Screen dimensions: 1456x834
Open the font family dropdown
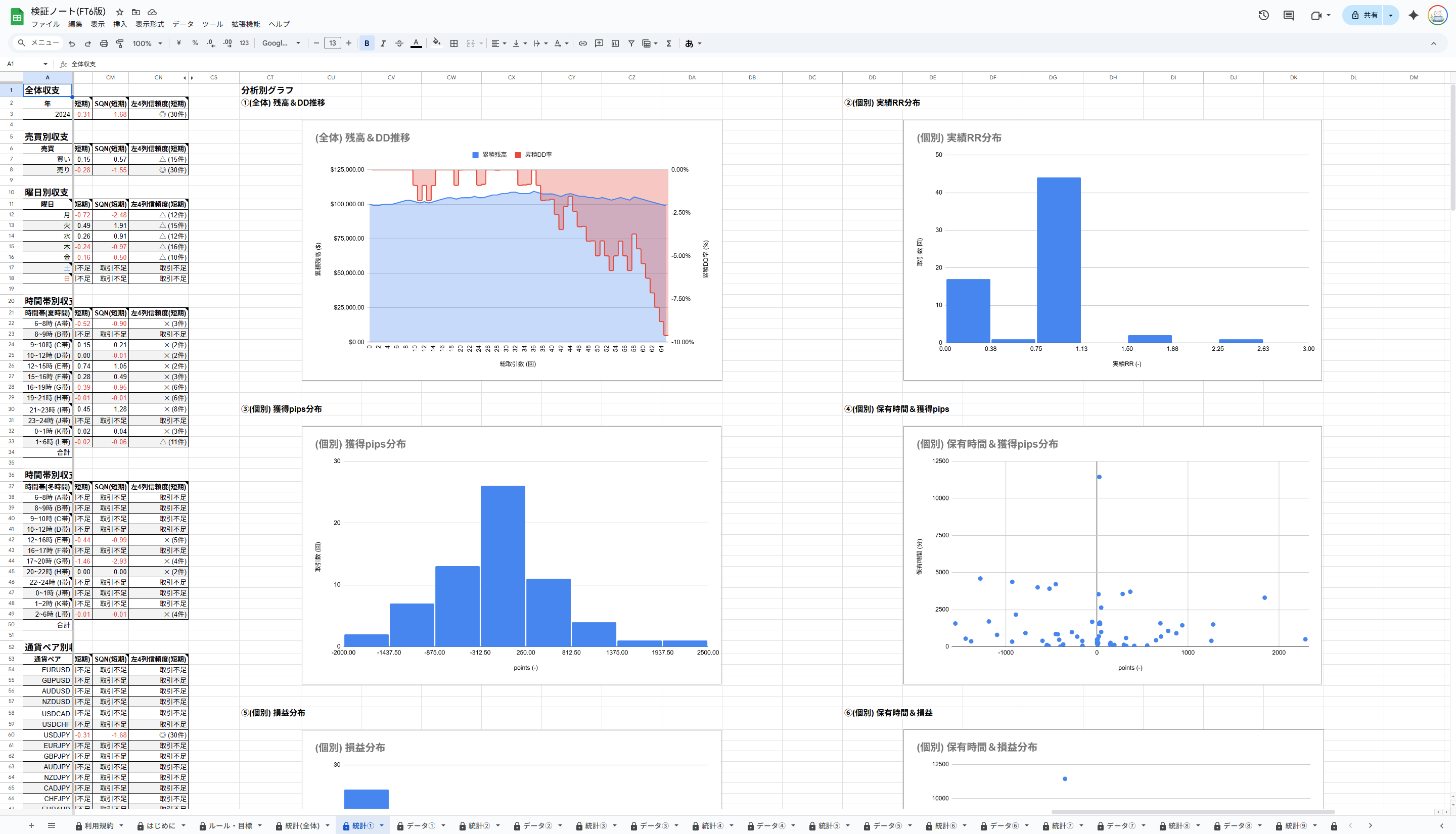tap(281, 43)
